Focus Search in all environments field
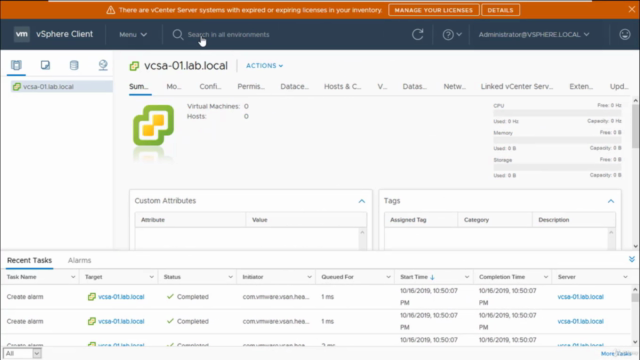The width and height of the screenshot is (640, 360). [229, 35]
